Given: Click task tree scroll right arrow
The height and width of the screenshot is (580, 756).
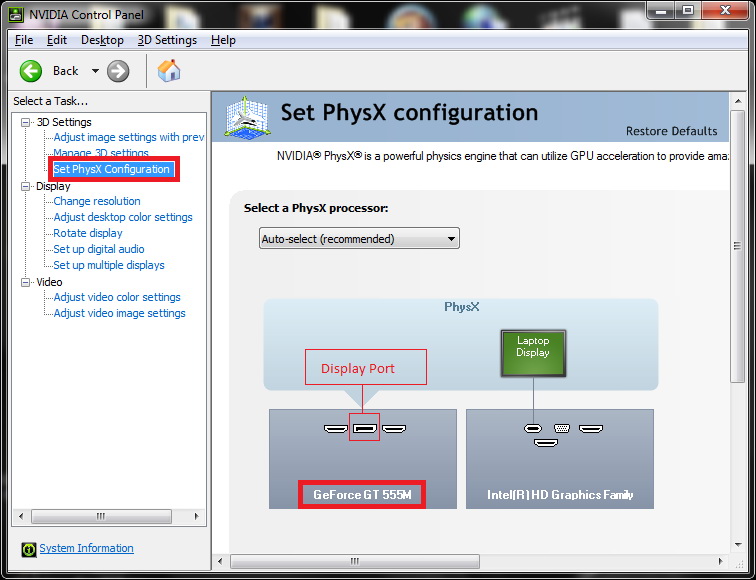Looking at the screenshot, I should tap(196, 516).
